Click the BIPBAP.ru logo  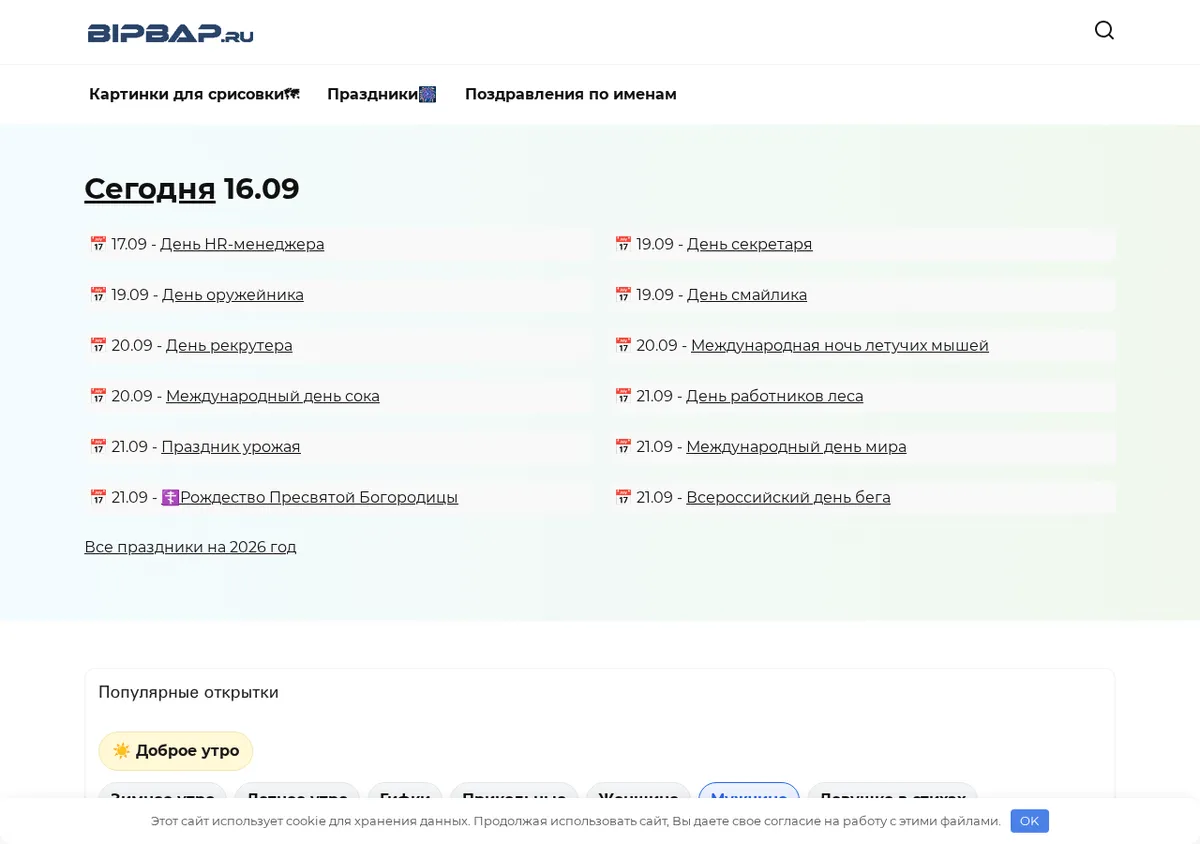click(x=170, y=33)
